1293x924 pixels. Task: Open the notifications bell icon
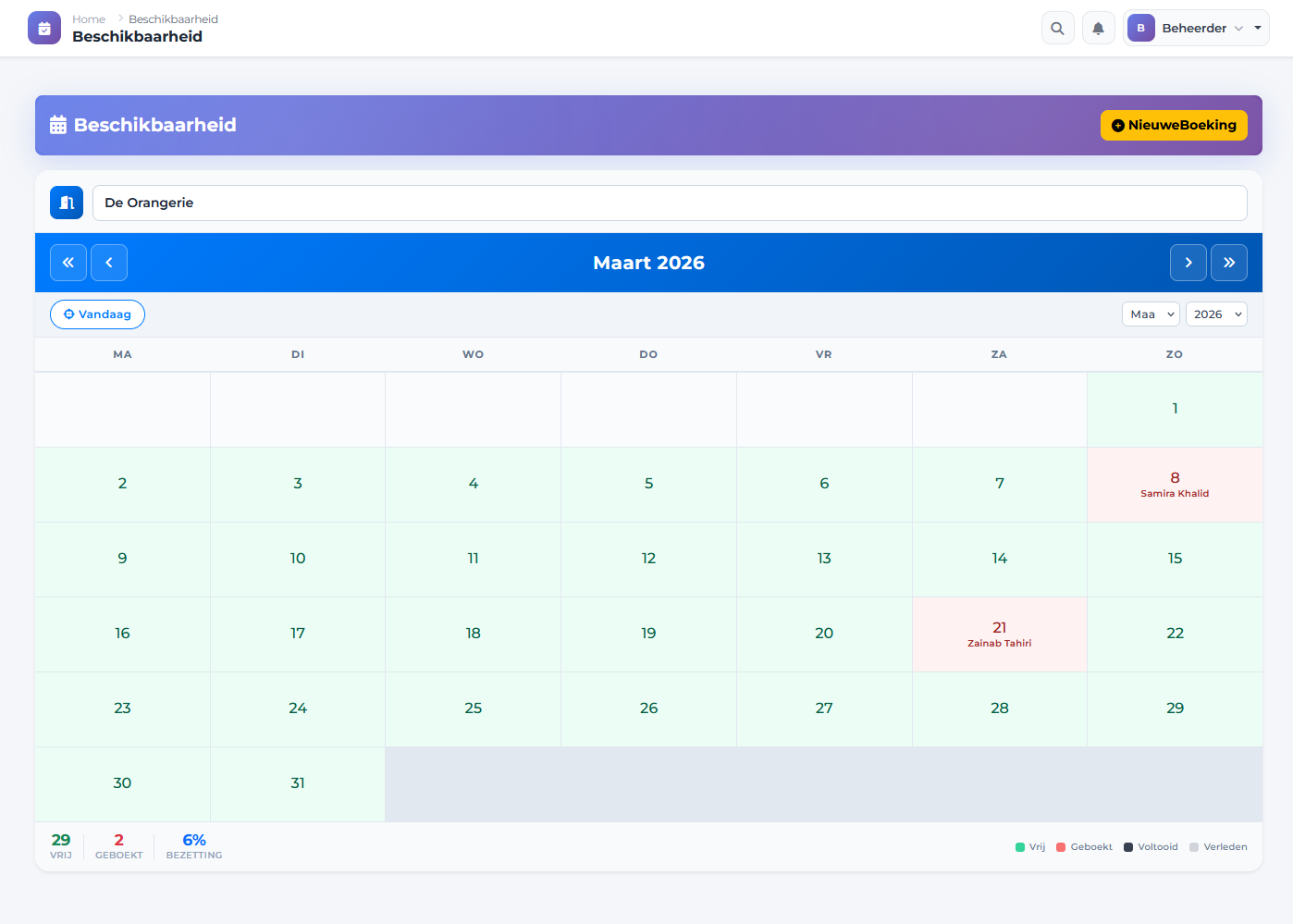tap(1098, 28)
